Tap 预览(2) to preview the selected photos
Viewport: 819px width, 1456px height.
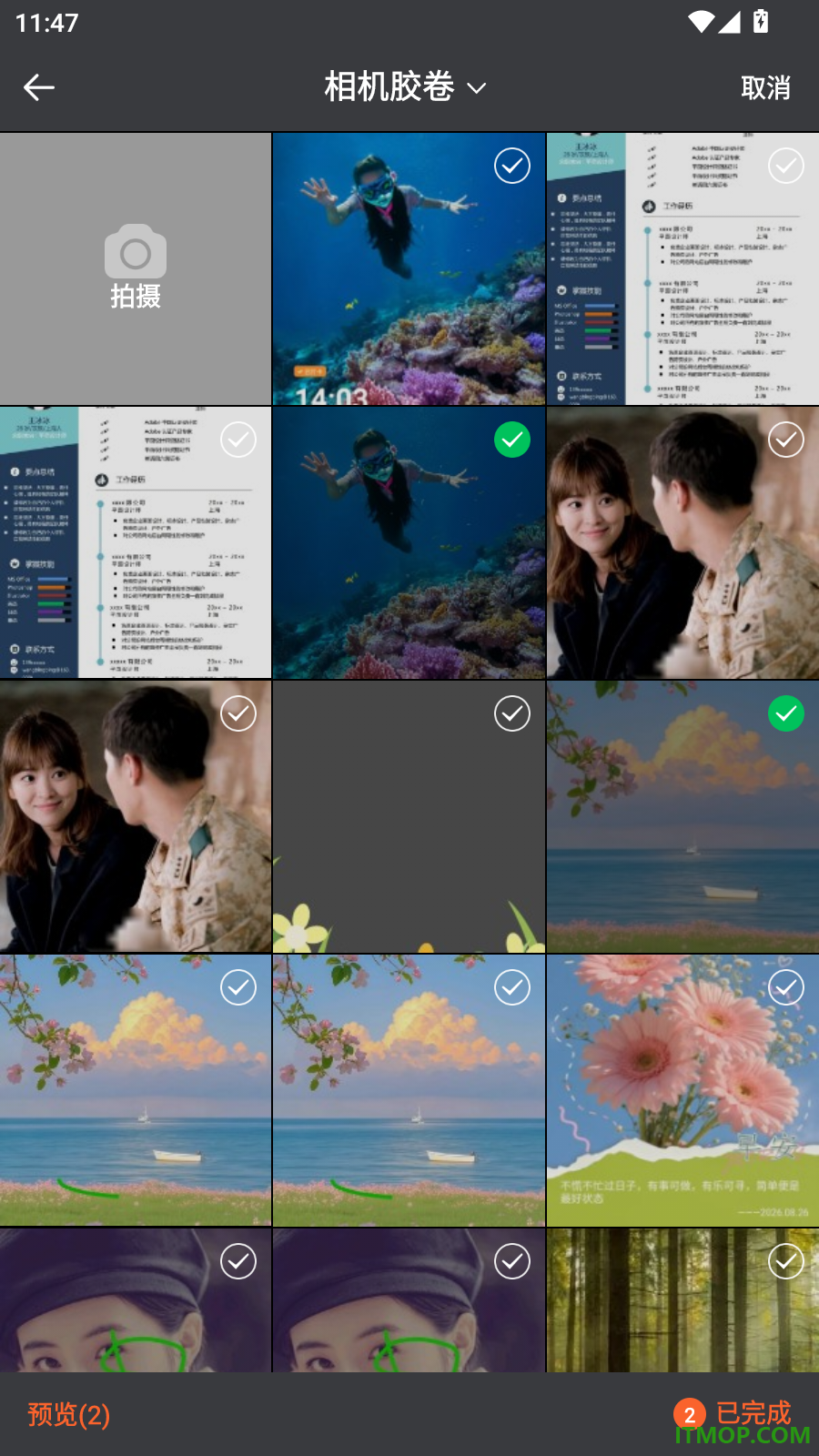(69, 1414)
